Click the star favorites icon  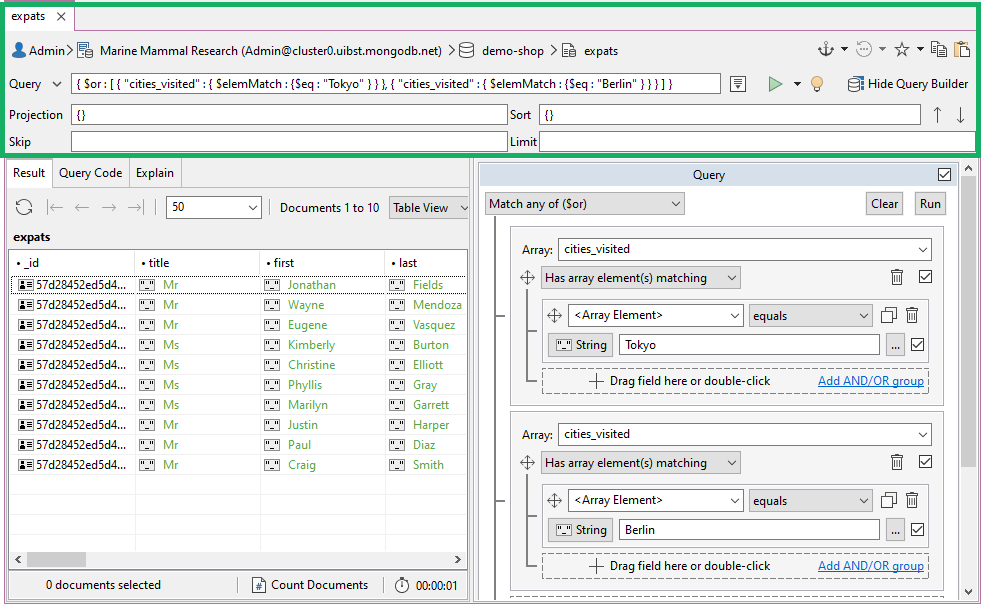(x=902, y=49)
